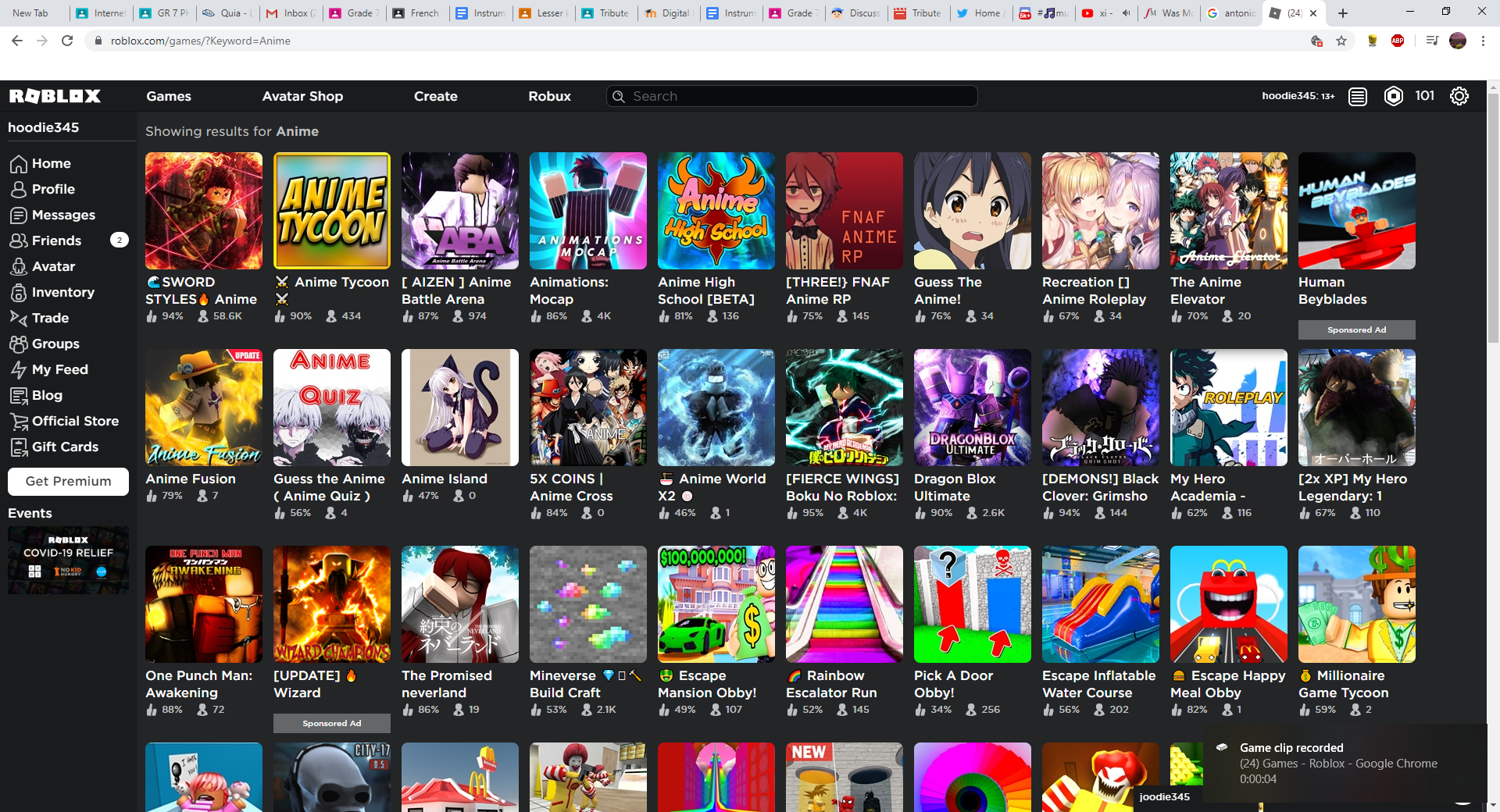
Task: Click the Friends notification badge 2
Action: pyautogui.click(x=120, y=240)
